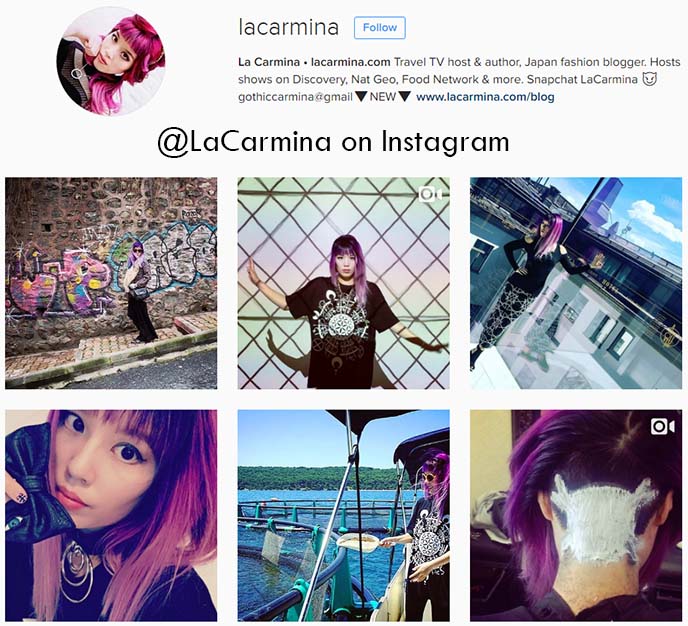
Task: Click the cat face emoji in bio
Action: [650, 79]
